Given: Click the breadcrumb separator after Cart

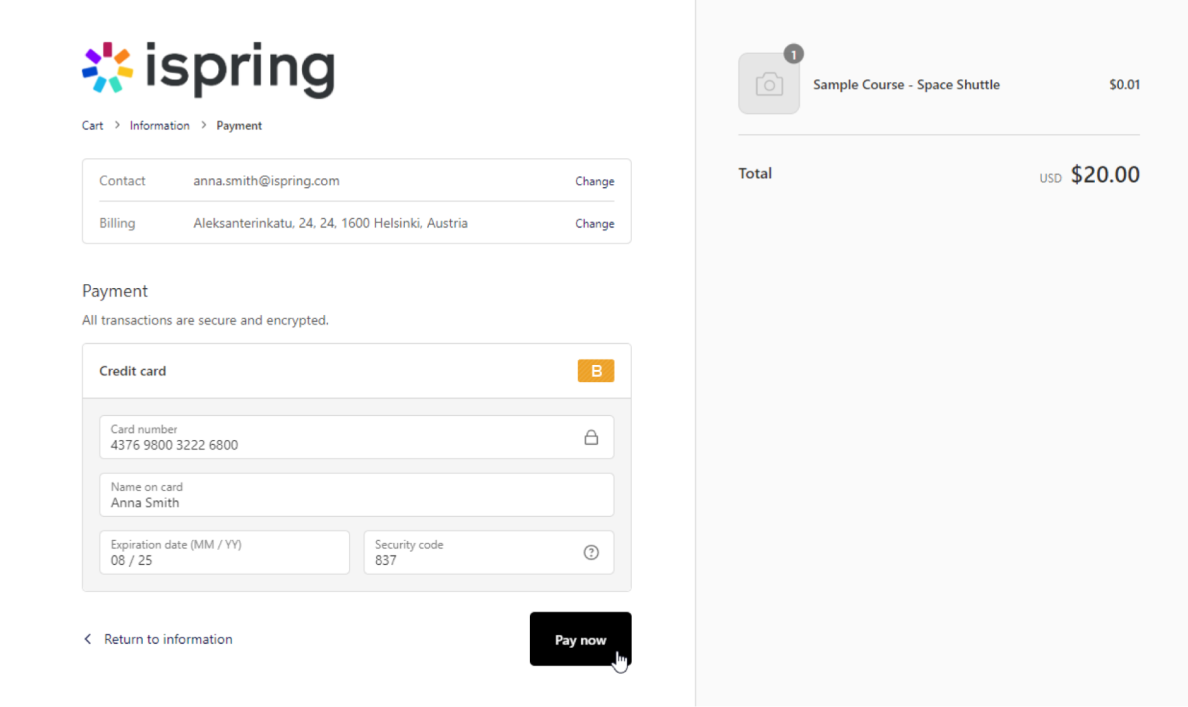Looking at the screenshot, I should click(116, 125).
